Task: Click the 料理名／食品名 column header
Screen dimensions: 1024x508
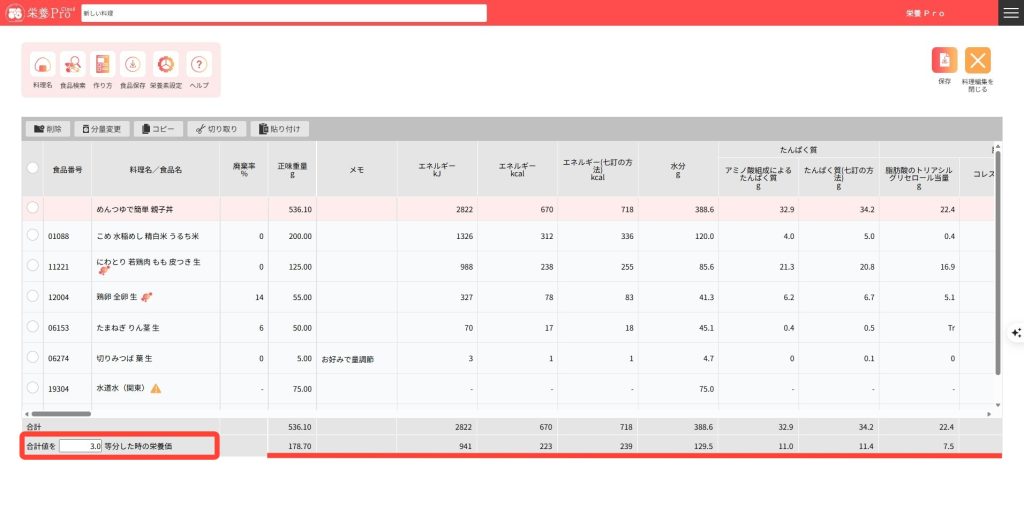Action: [x=155, y=169]
